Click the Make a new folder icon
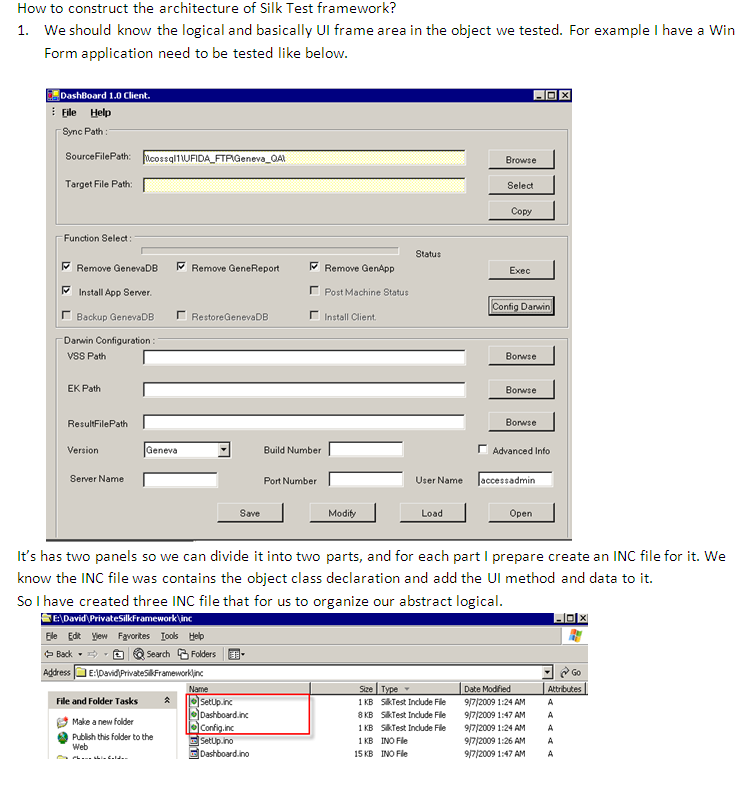The height and width of the screenshot is (790, 753). (x=62, y=722)
